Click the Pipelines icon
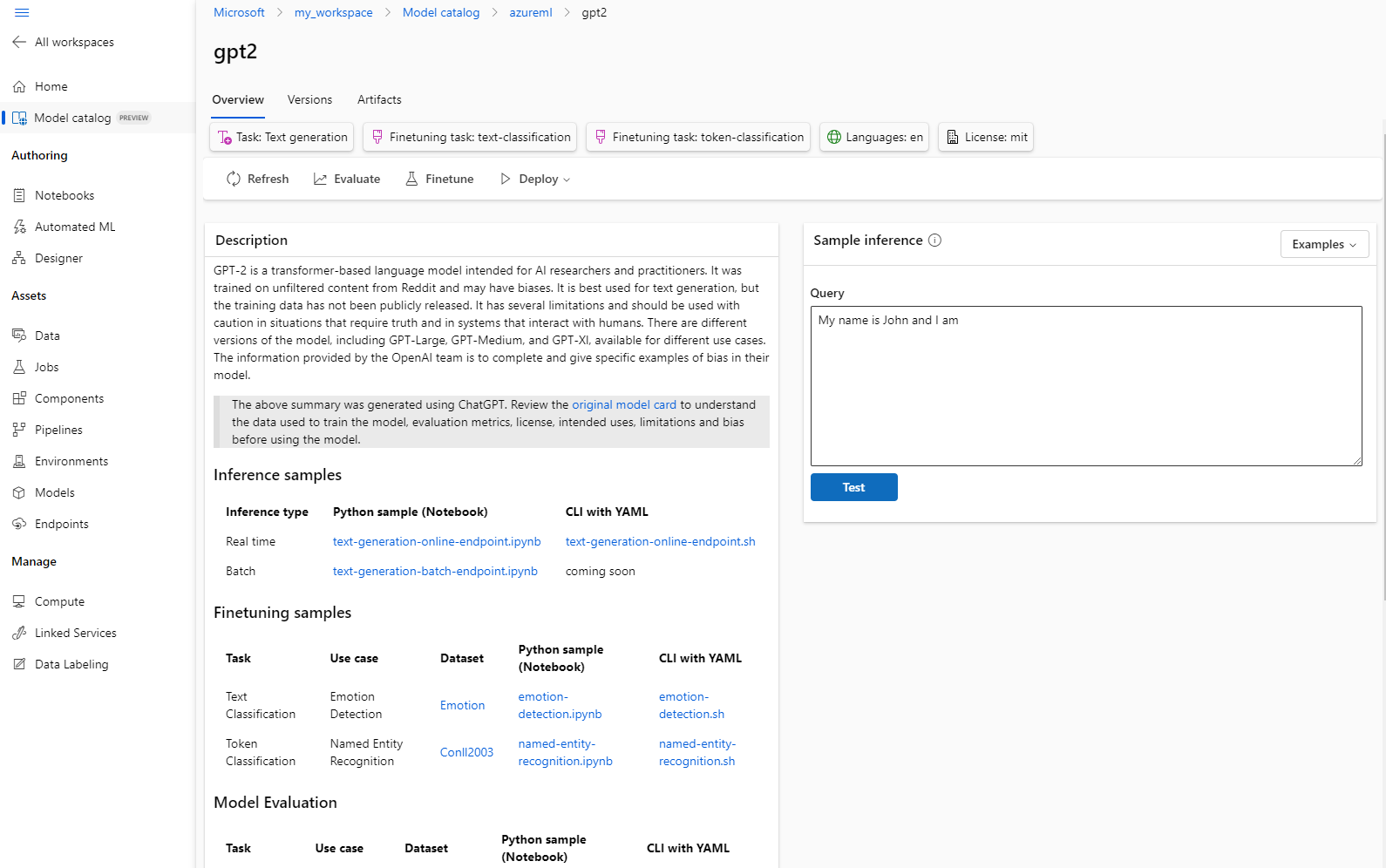Viewport: 1386px width, 868px height. click(x=19, y=430)
